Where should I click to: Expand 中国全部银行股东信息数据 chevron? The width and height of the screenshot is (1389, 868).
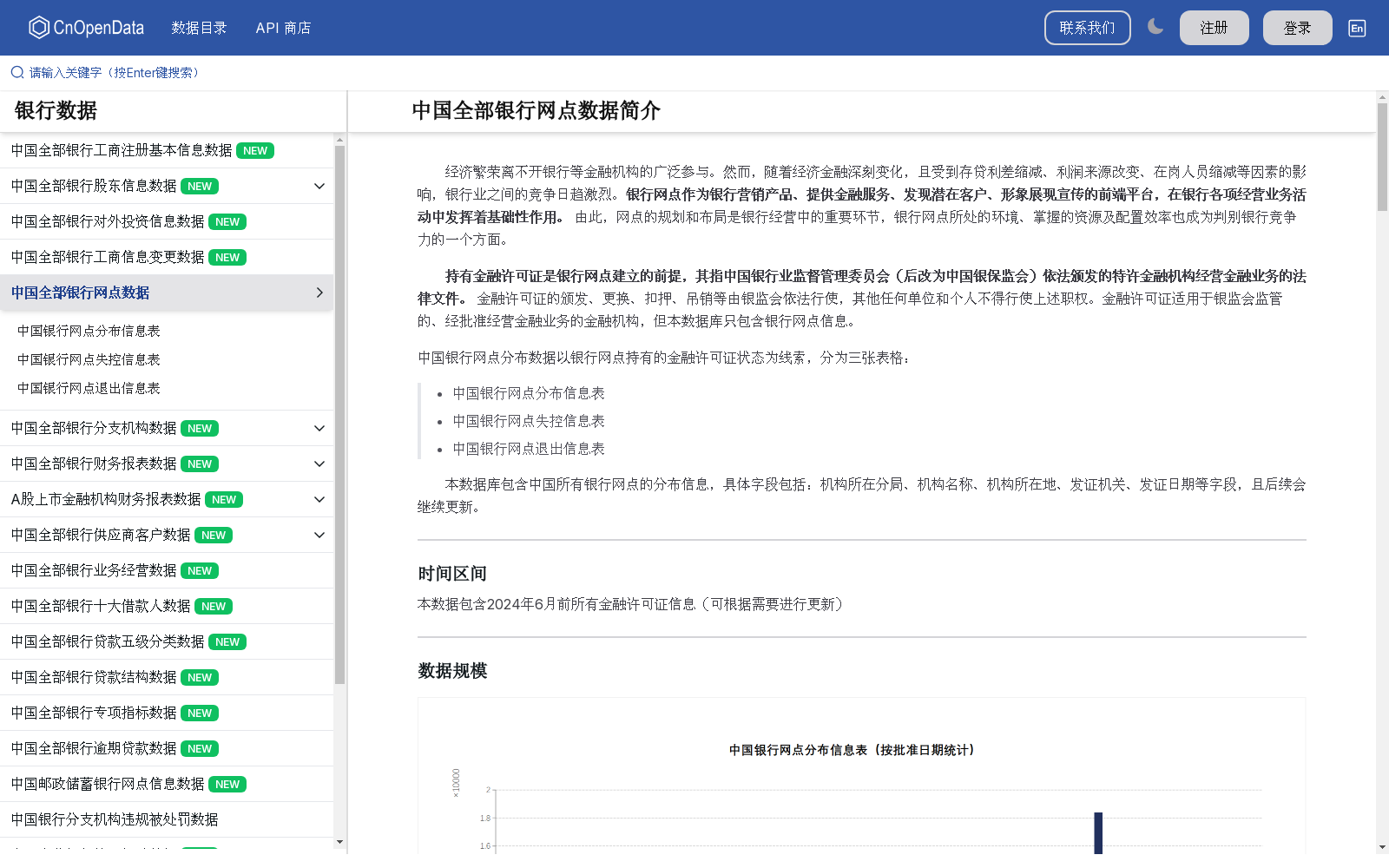click(x=319, y=186)
